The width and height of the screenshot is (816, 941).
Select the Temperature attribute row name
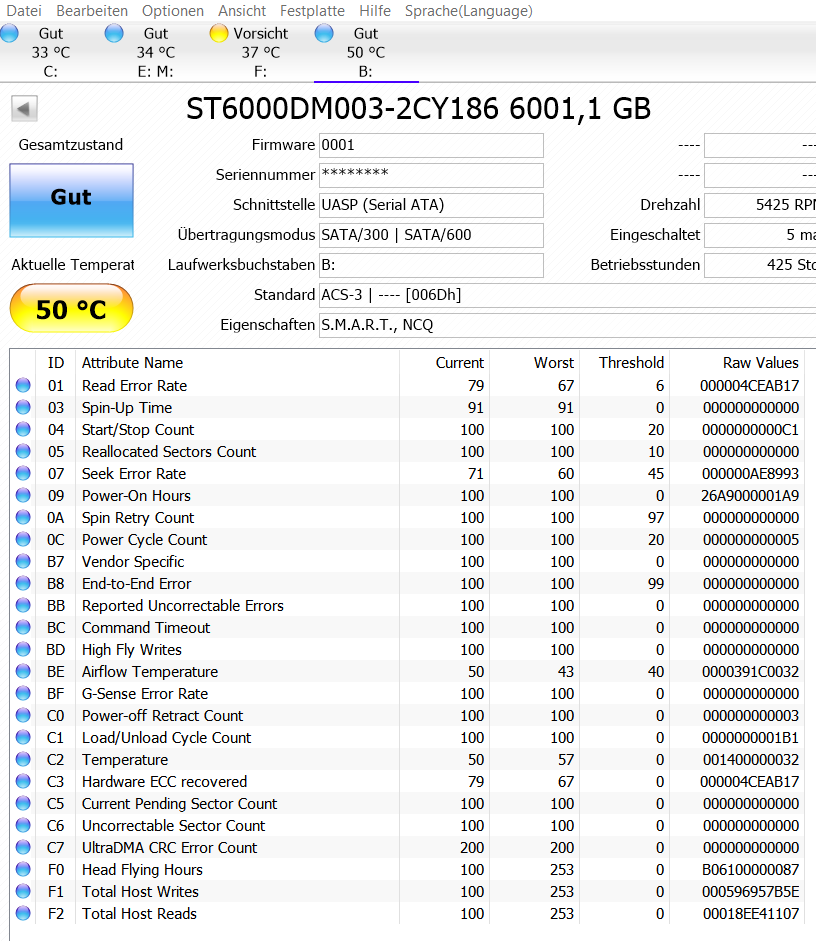tap(125, 760)
